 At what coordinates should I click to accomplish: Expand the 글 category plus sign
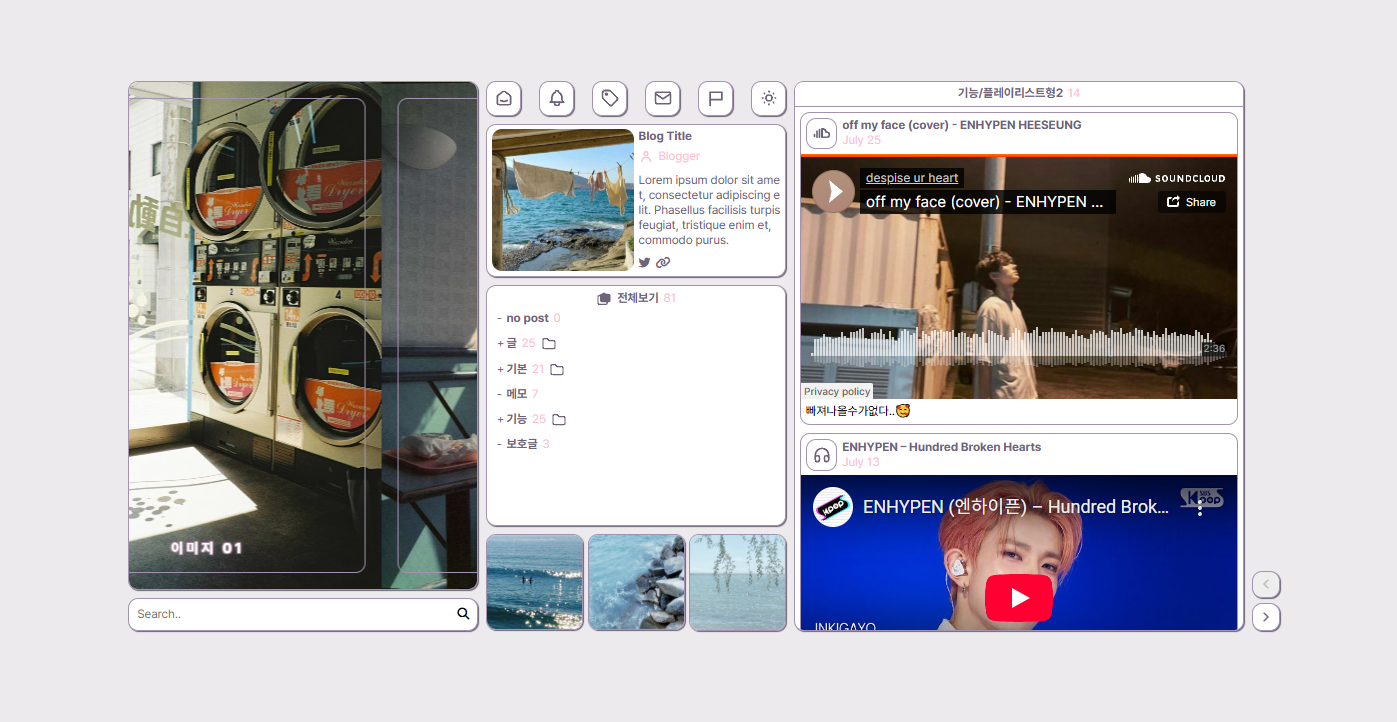[500, 344]
